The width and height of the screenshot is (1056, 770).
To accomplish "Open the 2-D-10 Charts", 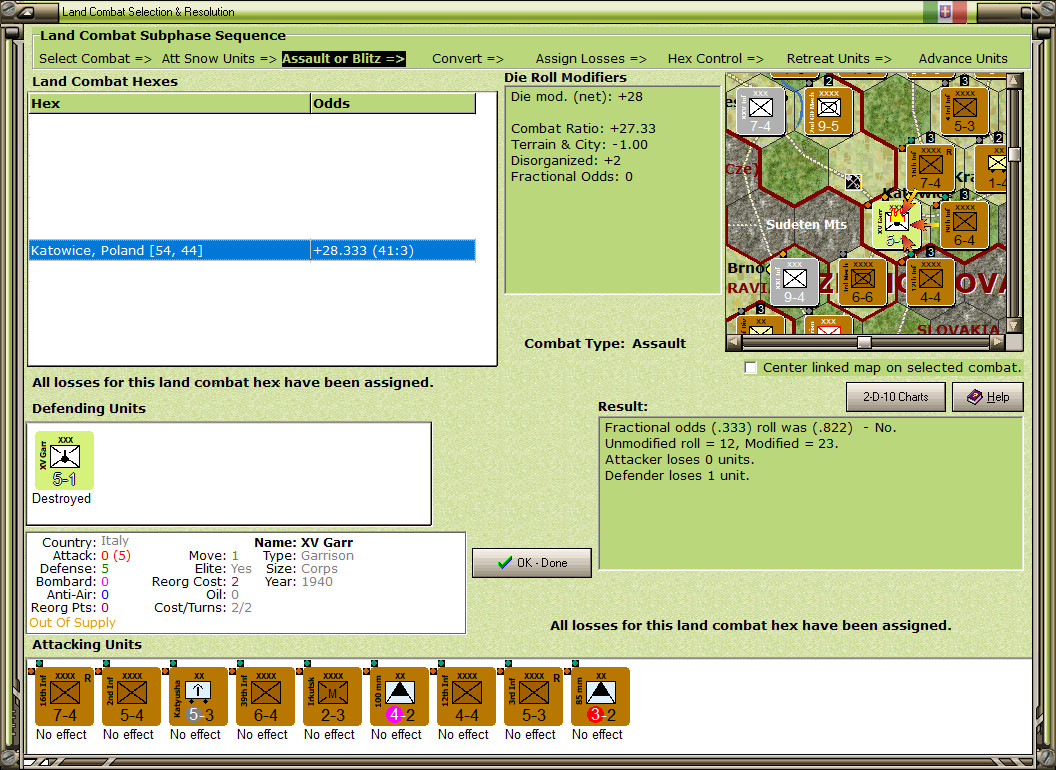I will coord(896,397).
